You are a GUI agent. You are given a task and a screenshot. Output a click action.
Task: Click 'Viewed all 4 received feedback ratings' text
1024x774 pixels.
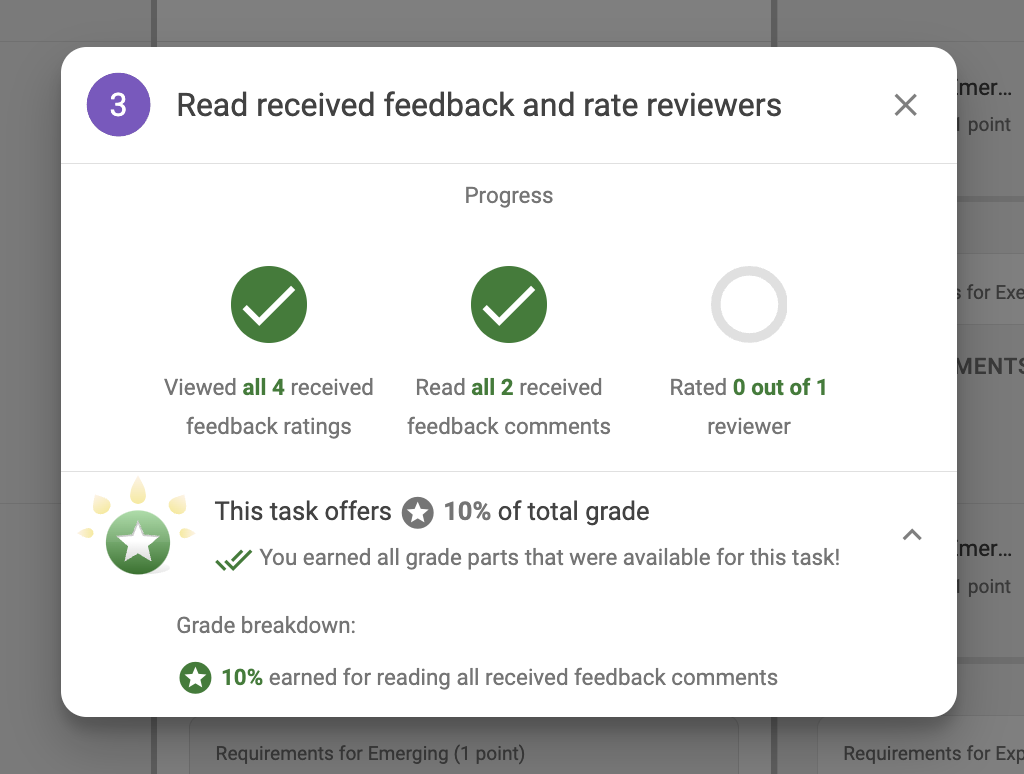point(268,407)
